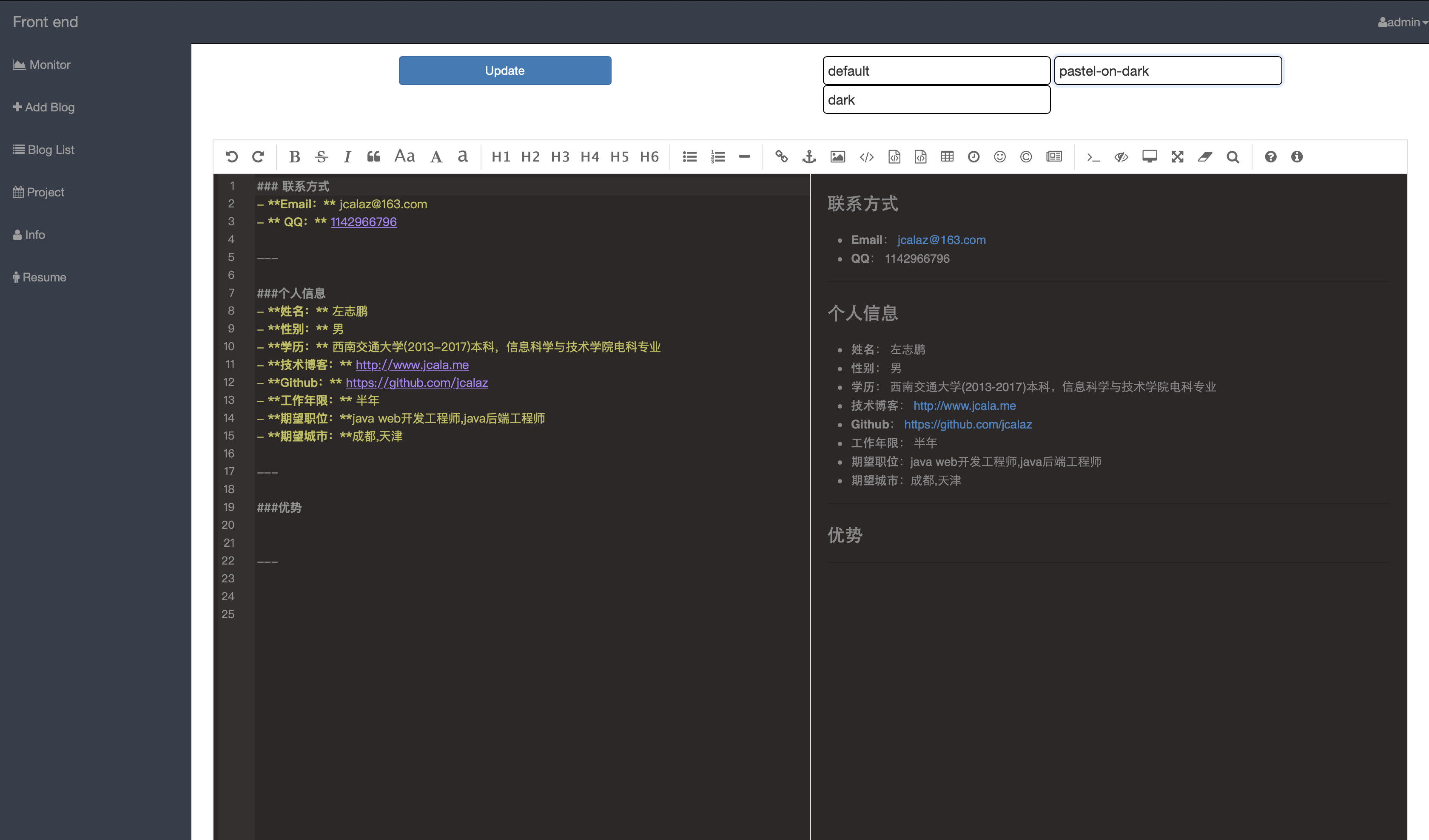Open the pastel-on-dark editor theme dropdown

tap(1167, 71)
